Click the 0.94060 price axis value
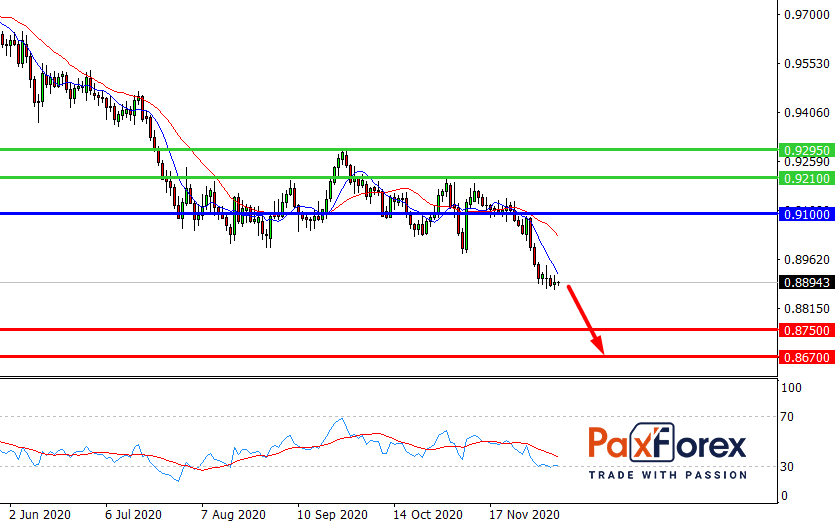The width and height of the screenshot is (838, 523). point(807,113)
